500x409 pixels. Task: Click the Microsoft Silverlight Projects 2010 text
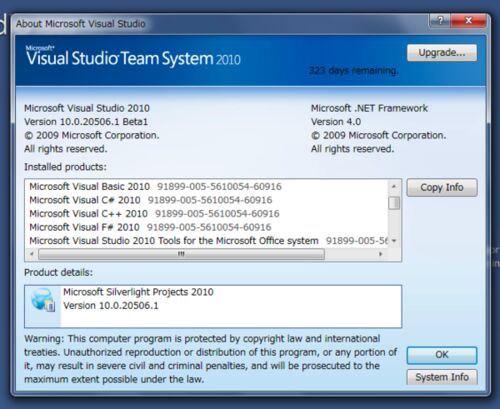138,292
